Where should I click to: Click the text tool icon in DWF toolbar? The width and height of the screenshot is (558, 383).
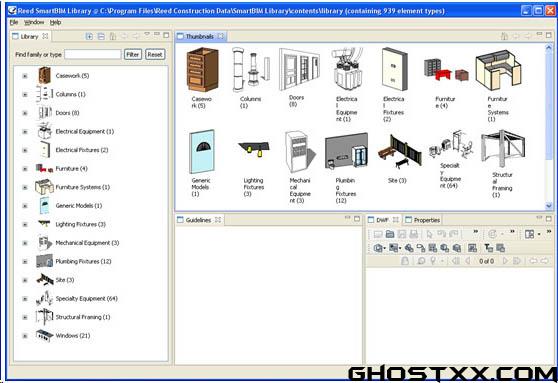489,248
